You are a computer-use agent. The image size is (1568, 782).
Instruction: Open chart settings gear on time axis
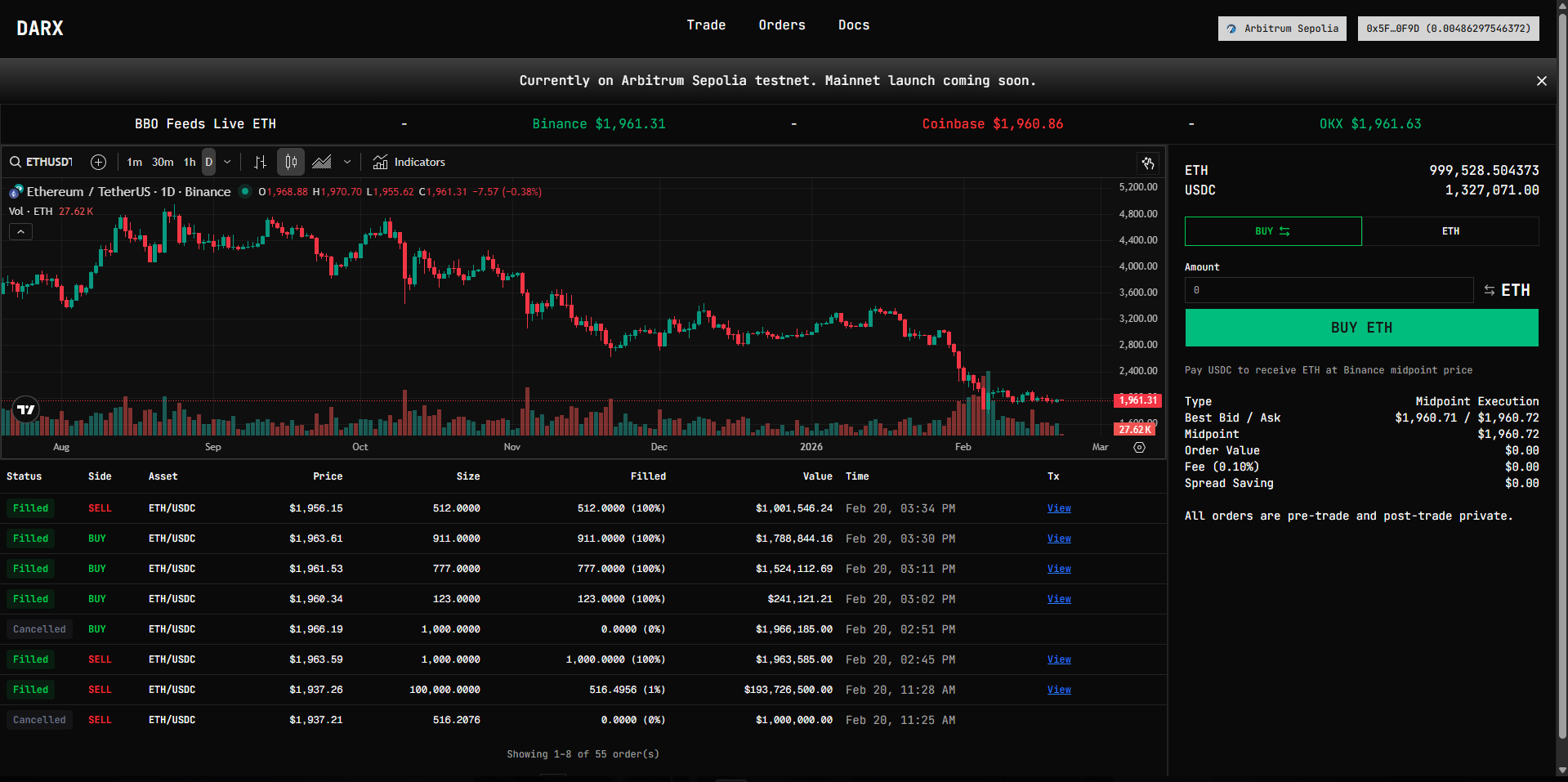click(x=1139, y=447)
